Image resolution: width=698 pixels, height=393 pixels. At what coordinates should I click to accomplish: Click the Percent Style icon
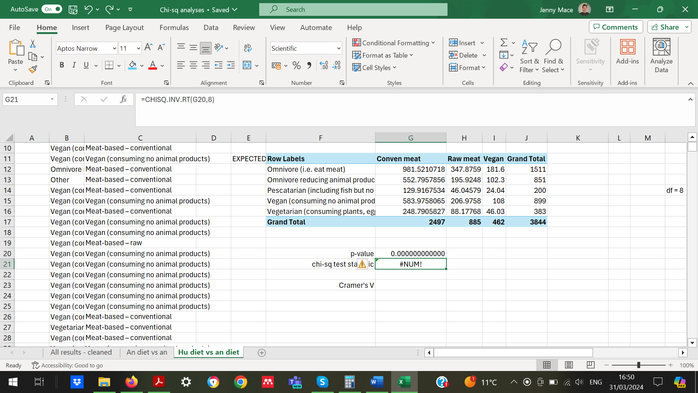tap(296, 66)
